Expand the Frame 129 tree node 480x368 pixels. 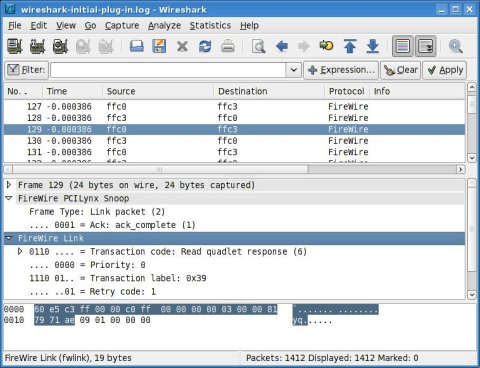(x=9, y=185)
